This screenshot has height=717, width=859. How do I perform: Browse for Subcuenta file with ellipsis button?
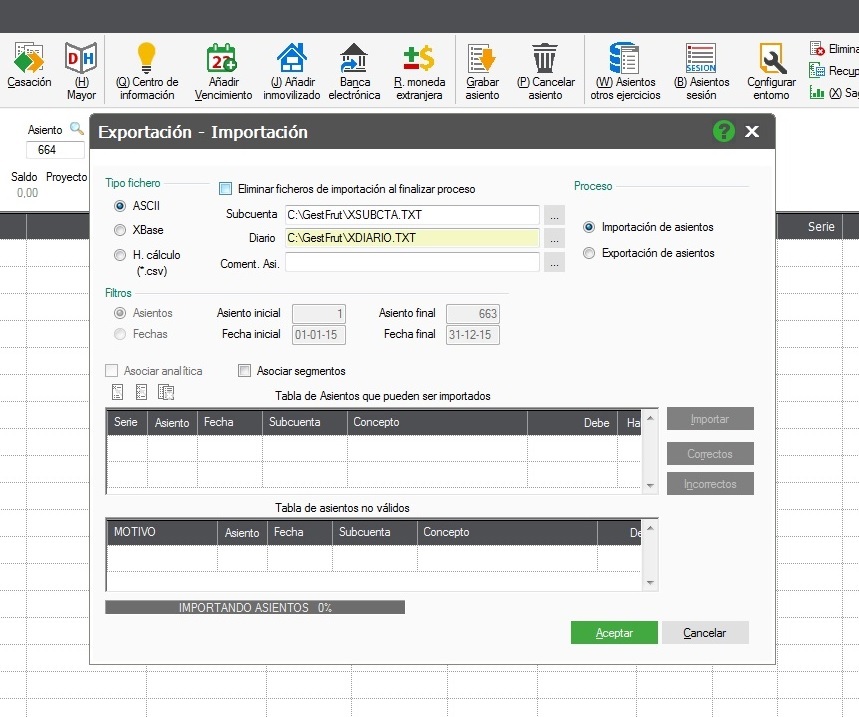click(x=555, y=215)
